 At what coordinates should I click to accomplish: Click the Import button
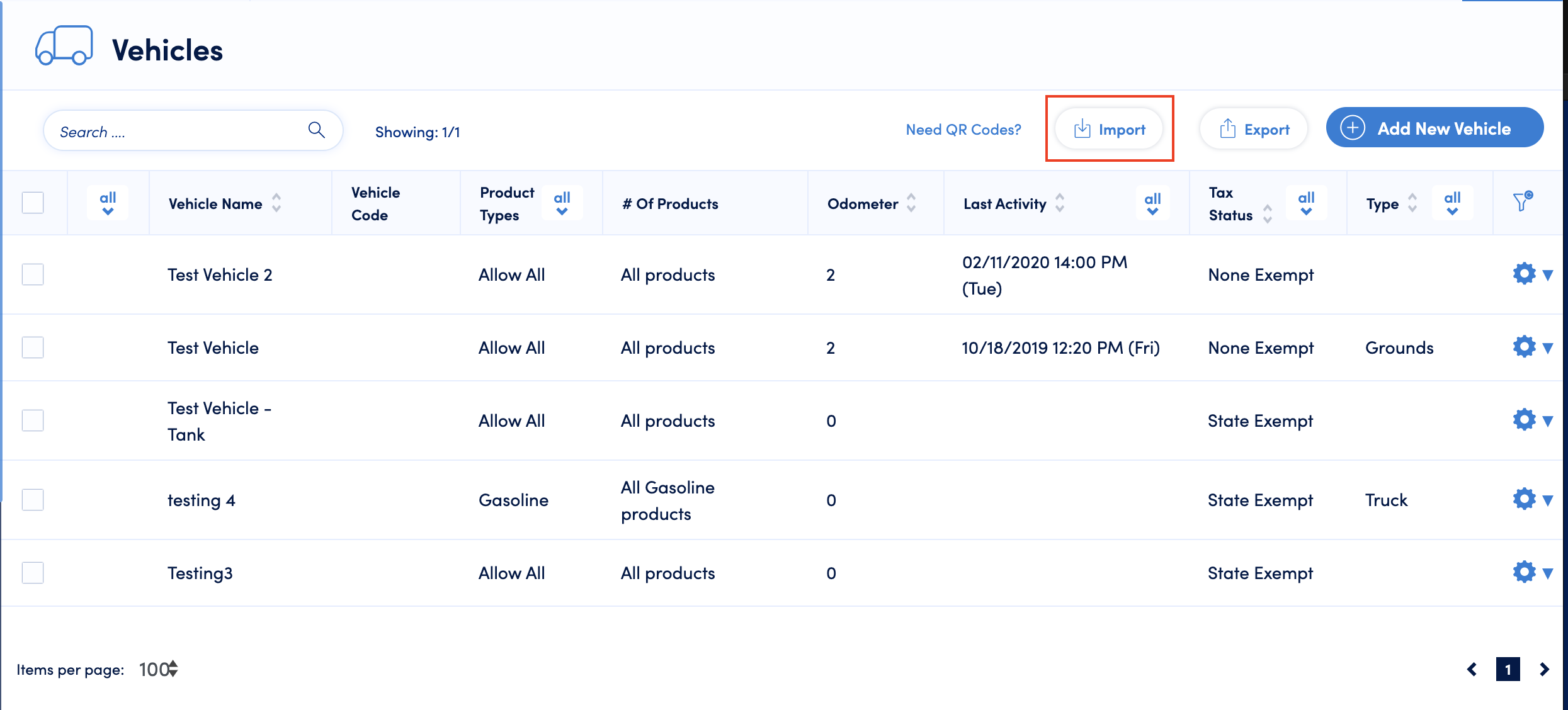1109,129
